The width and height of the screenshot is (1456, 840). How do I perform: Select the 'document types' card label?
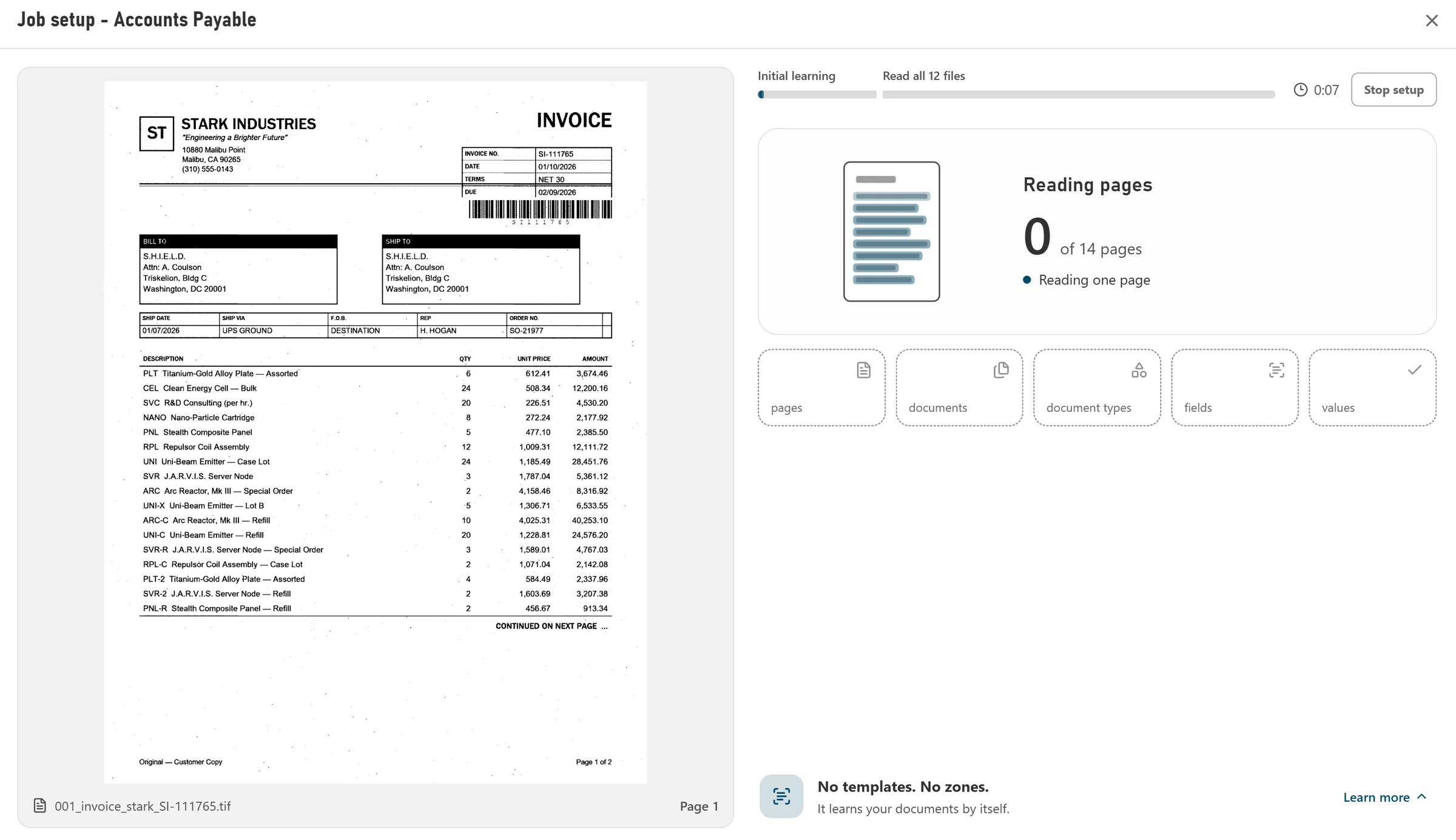pos(1088,408)
